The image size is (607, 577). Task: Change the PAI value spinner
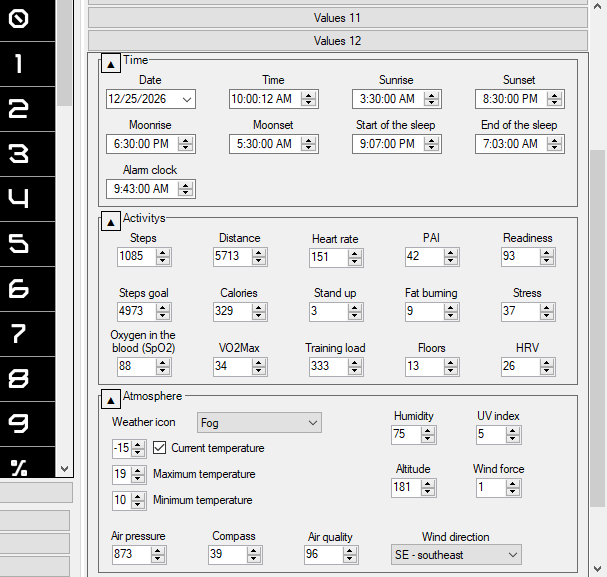[x=451, y=257]
